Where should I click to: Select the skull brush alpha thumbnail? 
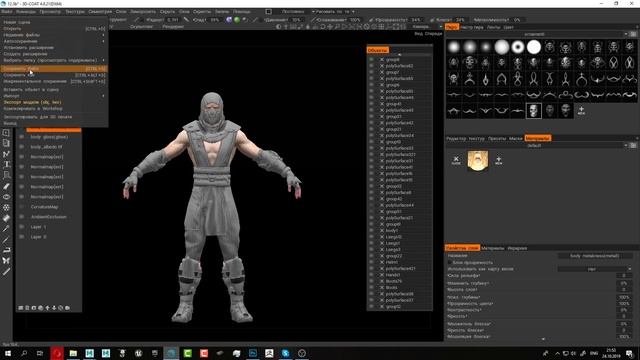click(x=533, y=111)
